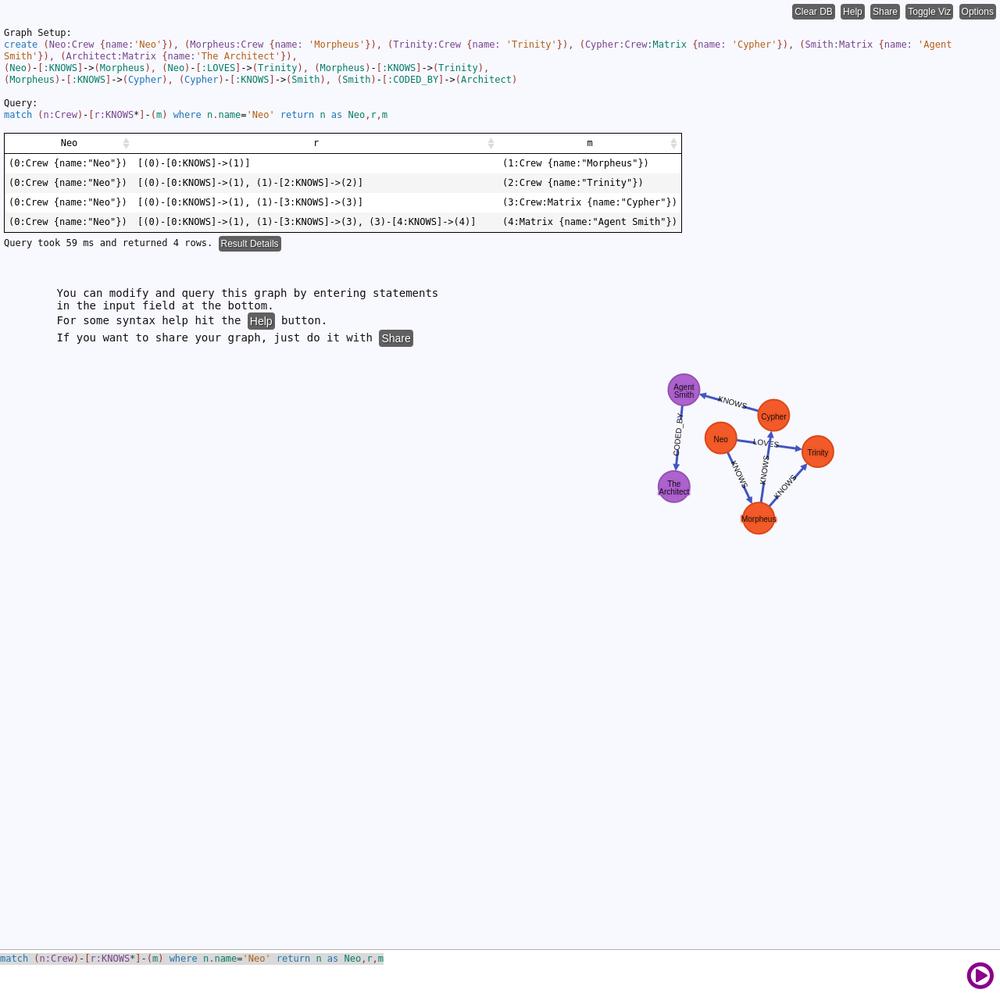Select the Agent Smith graph node
The image size is (1000, 1000).
pos(684,390)
